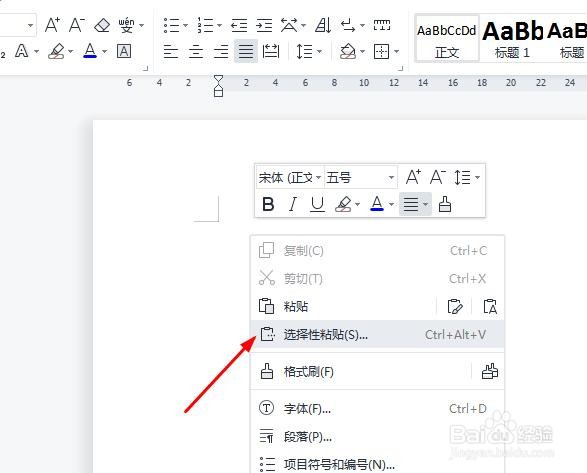Apply font color in mini toolbar
This screenshot has width=587, height=473.
coord(377,204)
